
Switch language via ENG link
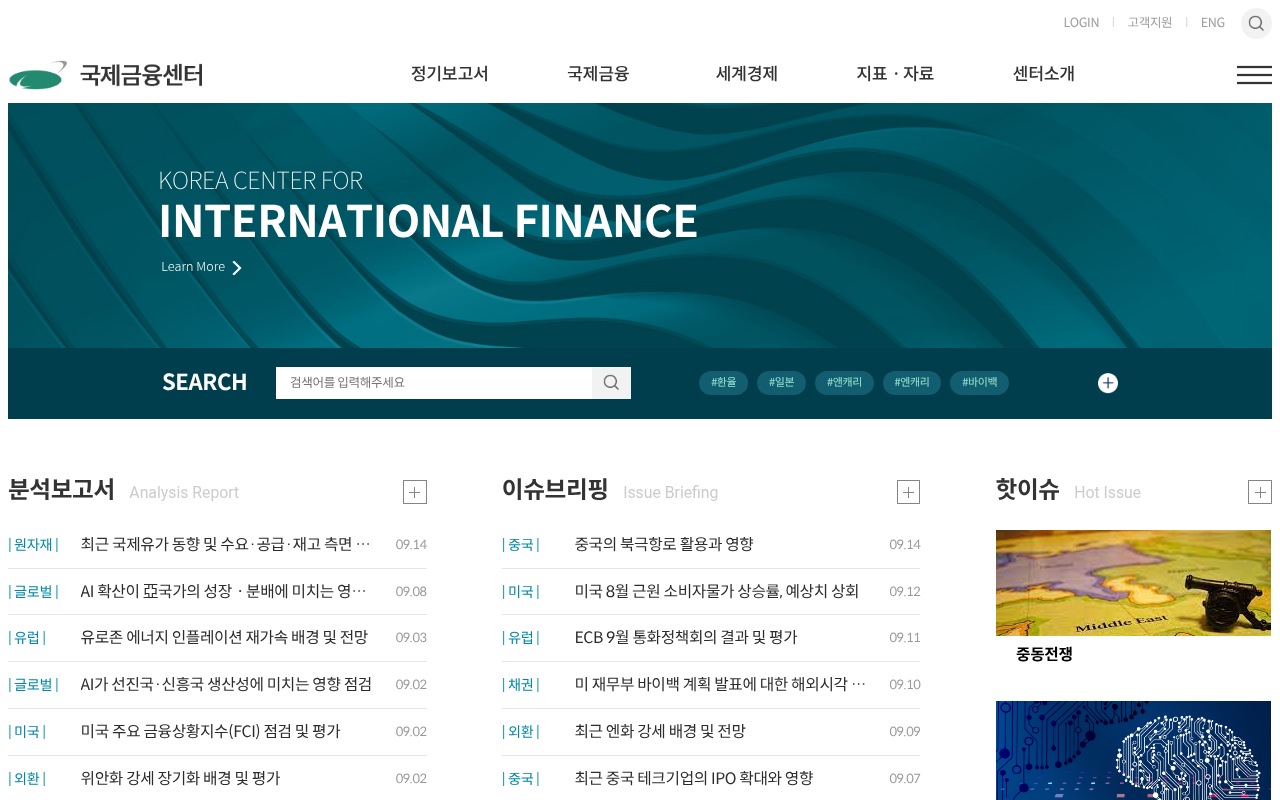click(x=1213, y=22)
